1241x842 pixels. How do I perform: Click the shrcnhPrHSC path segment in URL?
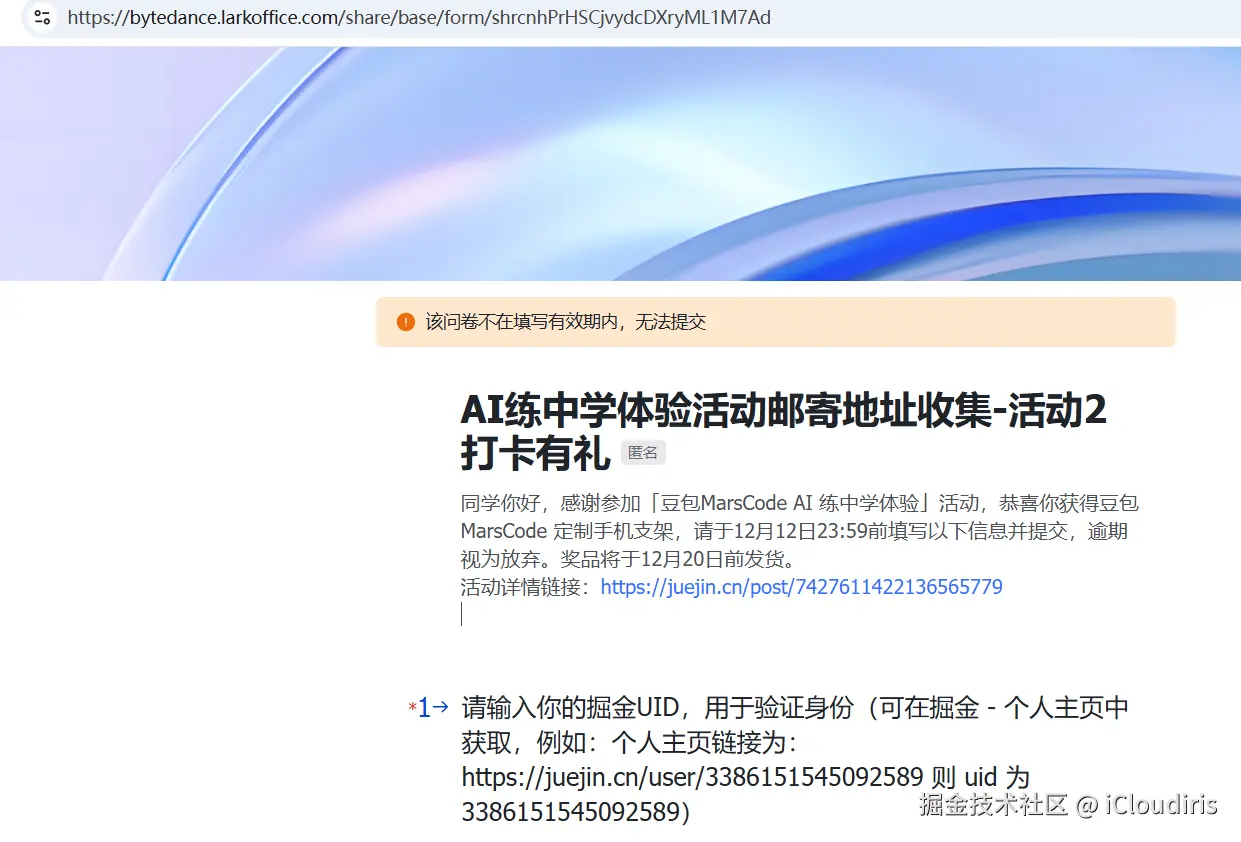[x=553, y=16]
